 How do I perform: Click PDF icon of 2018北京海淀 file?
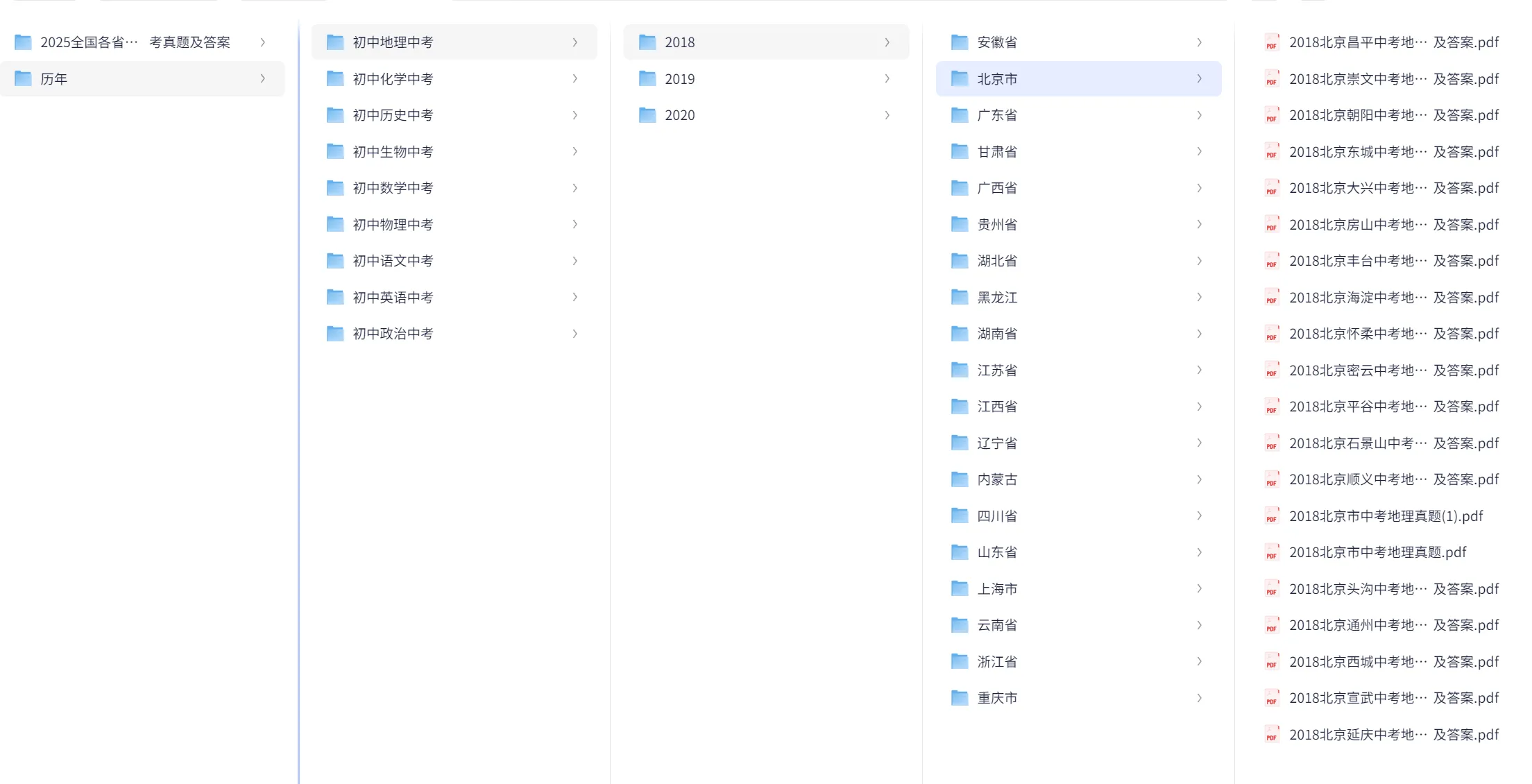[x=1271, y=298]
